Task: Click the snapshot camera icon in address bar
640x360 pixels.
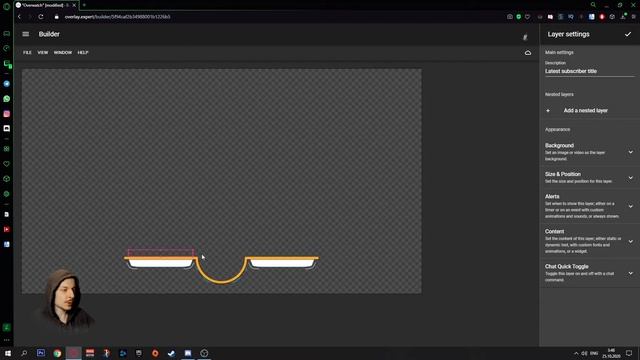Action: [x=510, y=17]
